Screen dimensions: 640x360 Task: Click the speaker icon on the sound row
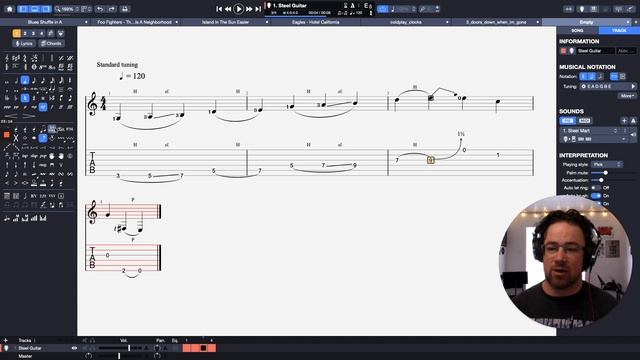[x=633, y=135]
